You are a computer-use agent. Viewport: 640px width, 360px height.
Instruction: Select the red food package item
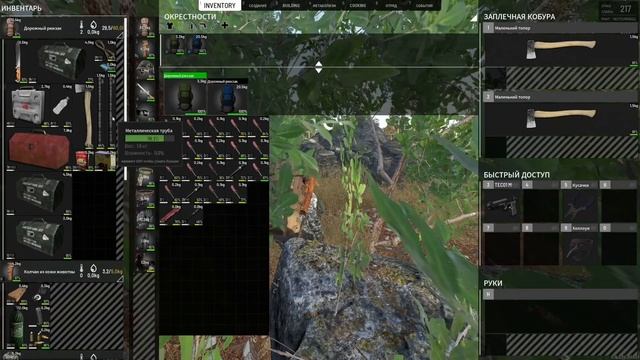82,159
